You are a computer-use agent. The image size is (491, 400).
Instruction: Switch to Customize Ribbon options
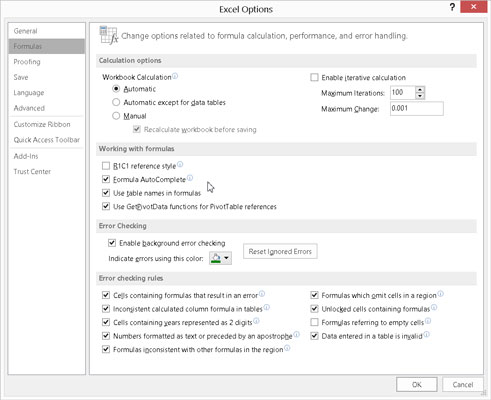(42, 124)
